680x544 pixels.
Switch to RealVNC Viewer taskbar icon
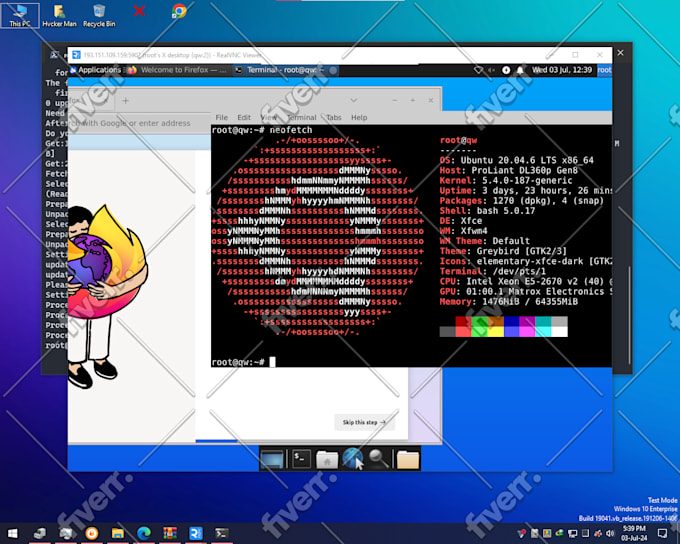point(196,533)
